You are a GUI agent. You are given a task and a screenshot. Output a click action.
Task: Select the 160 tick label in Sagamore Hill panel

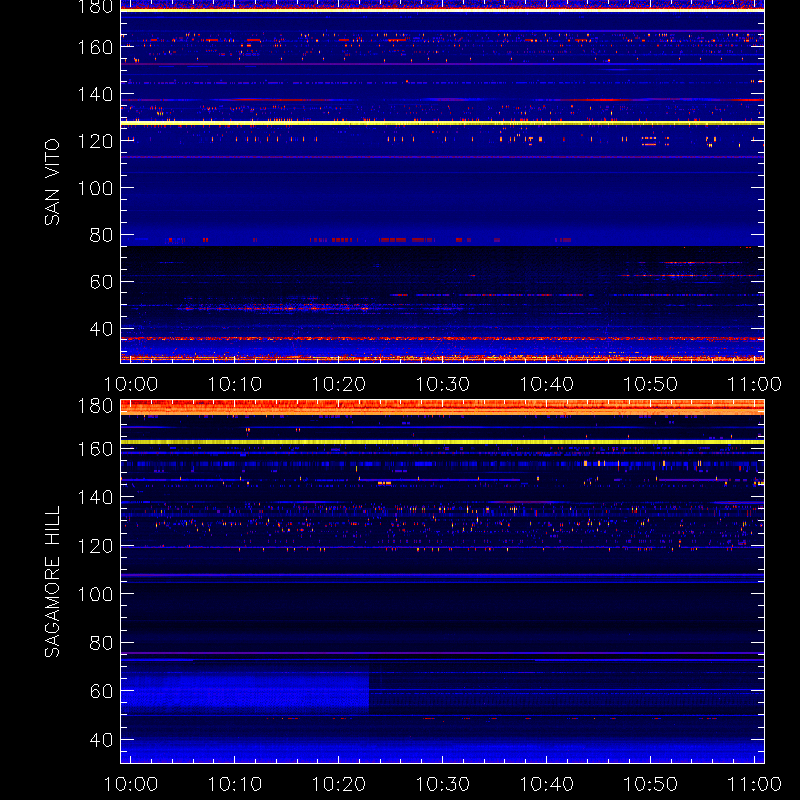point(95,449)
